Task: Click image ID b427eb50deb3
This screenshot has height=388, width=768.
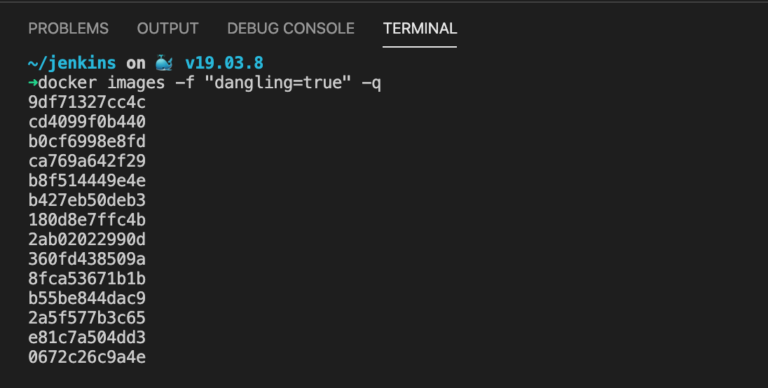Action: click(87, 200)
